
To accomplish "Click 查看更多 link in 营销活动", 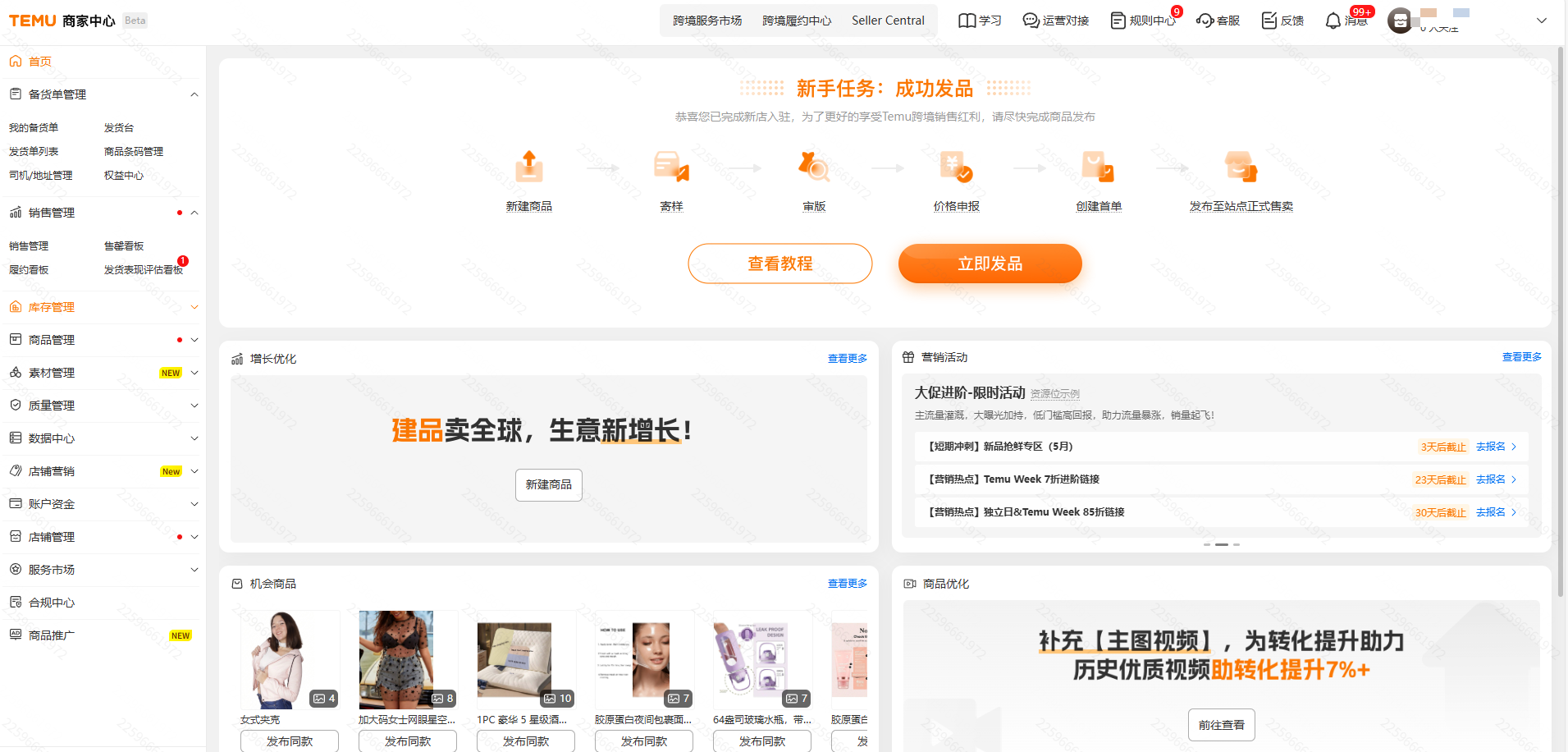I will point(1522,357).
